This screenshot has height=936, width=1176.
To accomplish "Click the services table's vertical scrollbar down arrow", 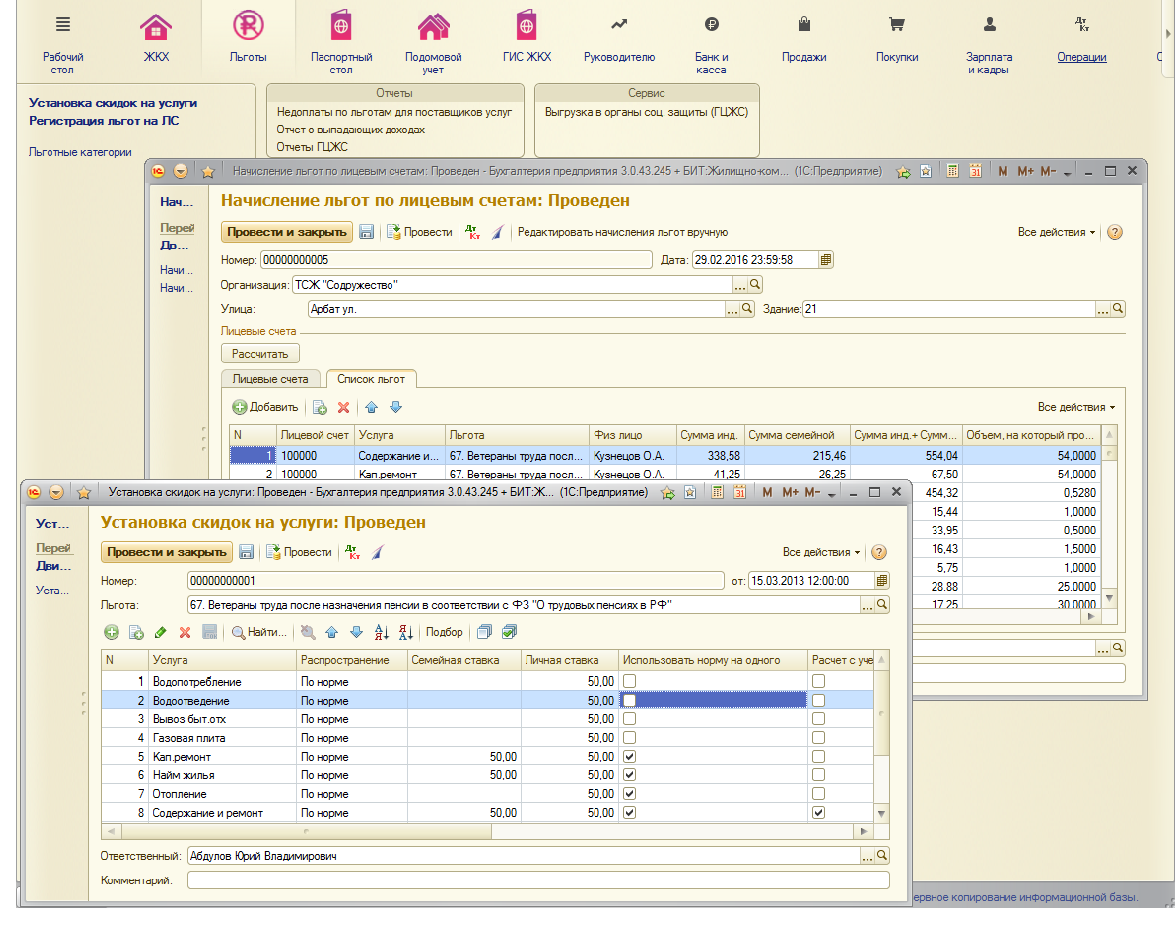I will pyautogui.click(x=881, y=814).
